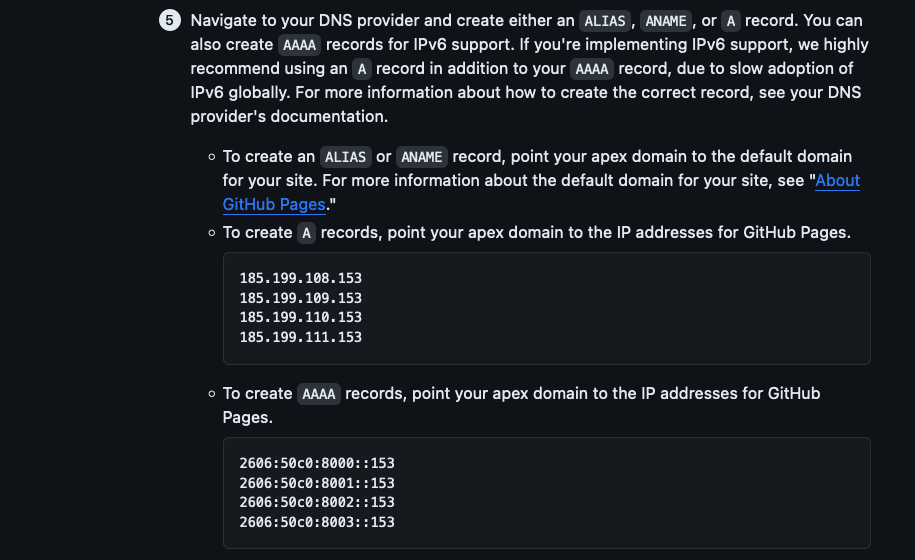Click the ANAME tag in the step 5 intro
Image resolution: width=915 pixels, height=560 pixels.
[x=665, y=21]
